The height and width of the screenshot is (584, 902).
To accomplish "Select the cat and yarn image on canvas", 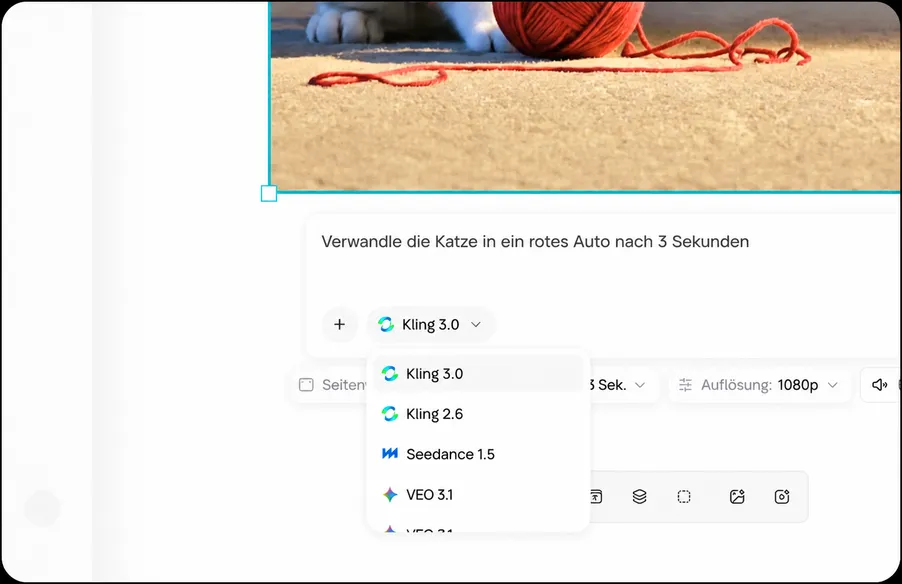I will (x=584, y=96).
